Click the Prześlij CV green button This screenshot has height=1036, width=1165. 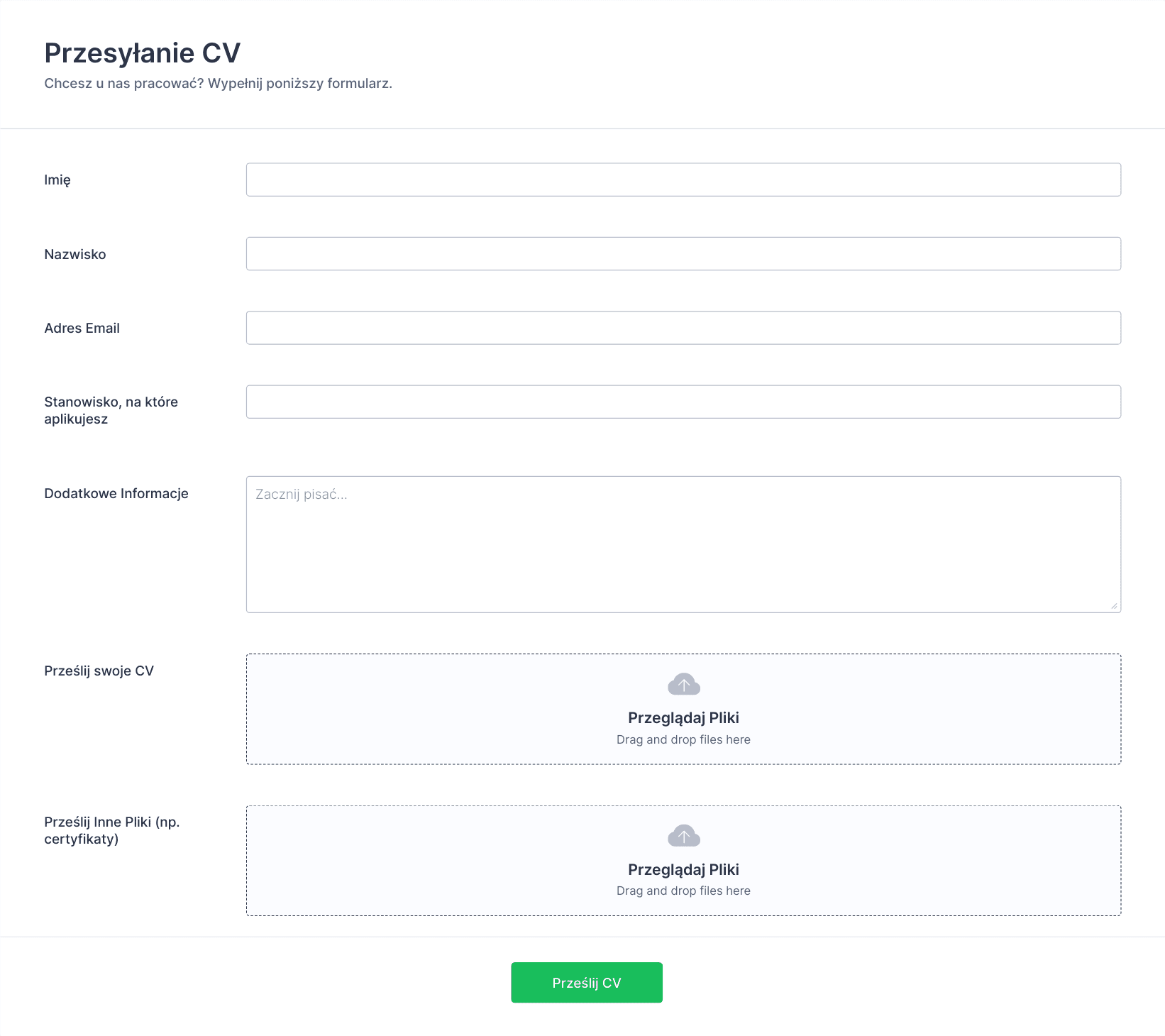[587, 983]
